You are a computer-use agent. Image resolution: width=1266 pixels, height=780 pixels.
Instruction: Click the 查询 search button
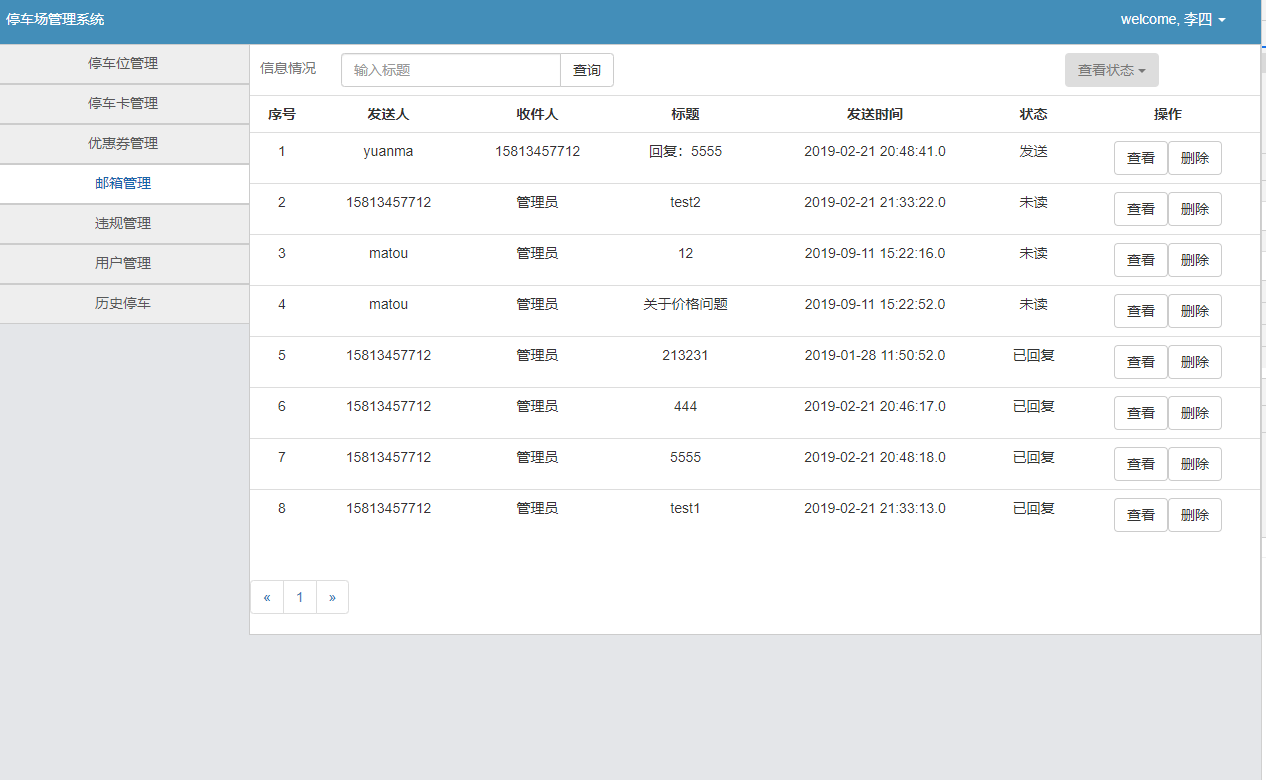587,70
